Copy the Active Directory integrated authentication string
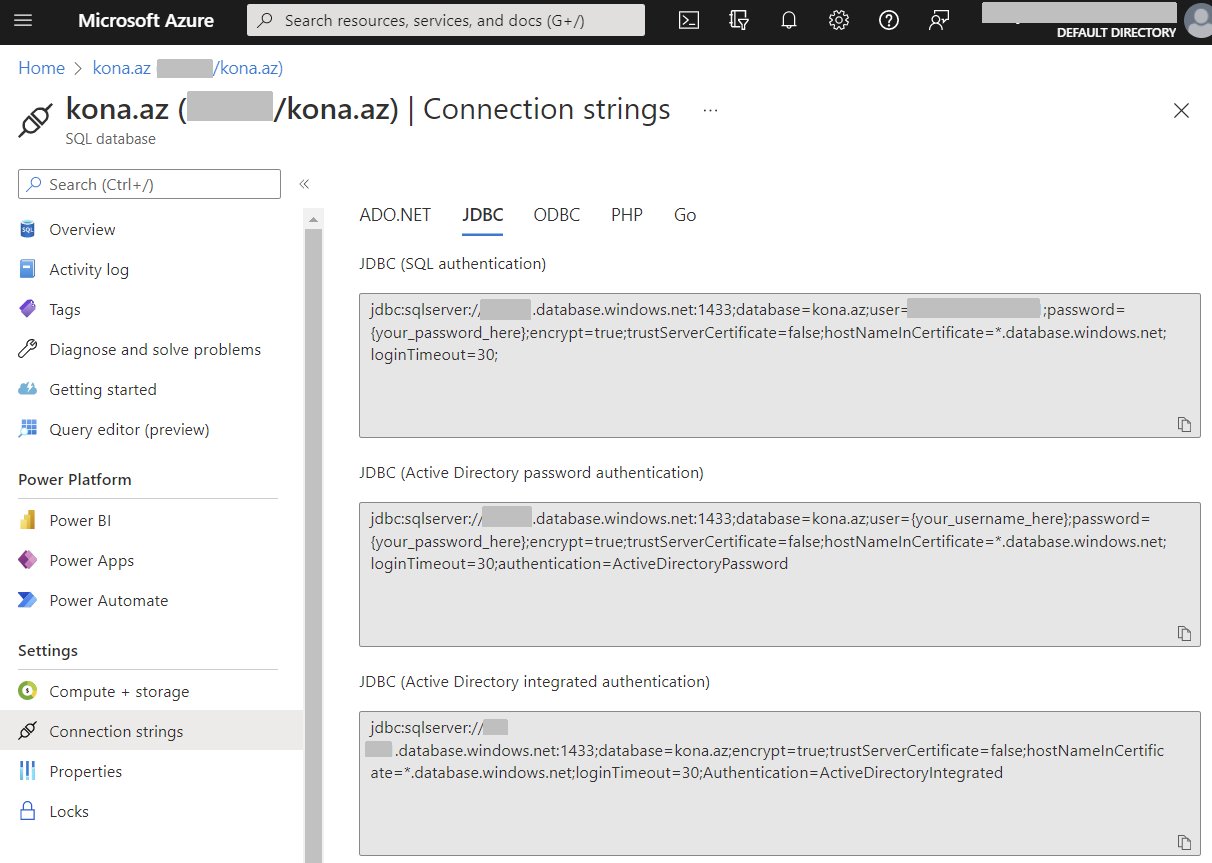The height and width of the screenshot is (863, 1212). 1184,842
